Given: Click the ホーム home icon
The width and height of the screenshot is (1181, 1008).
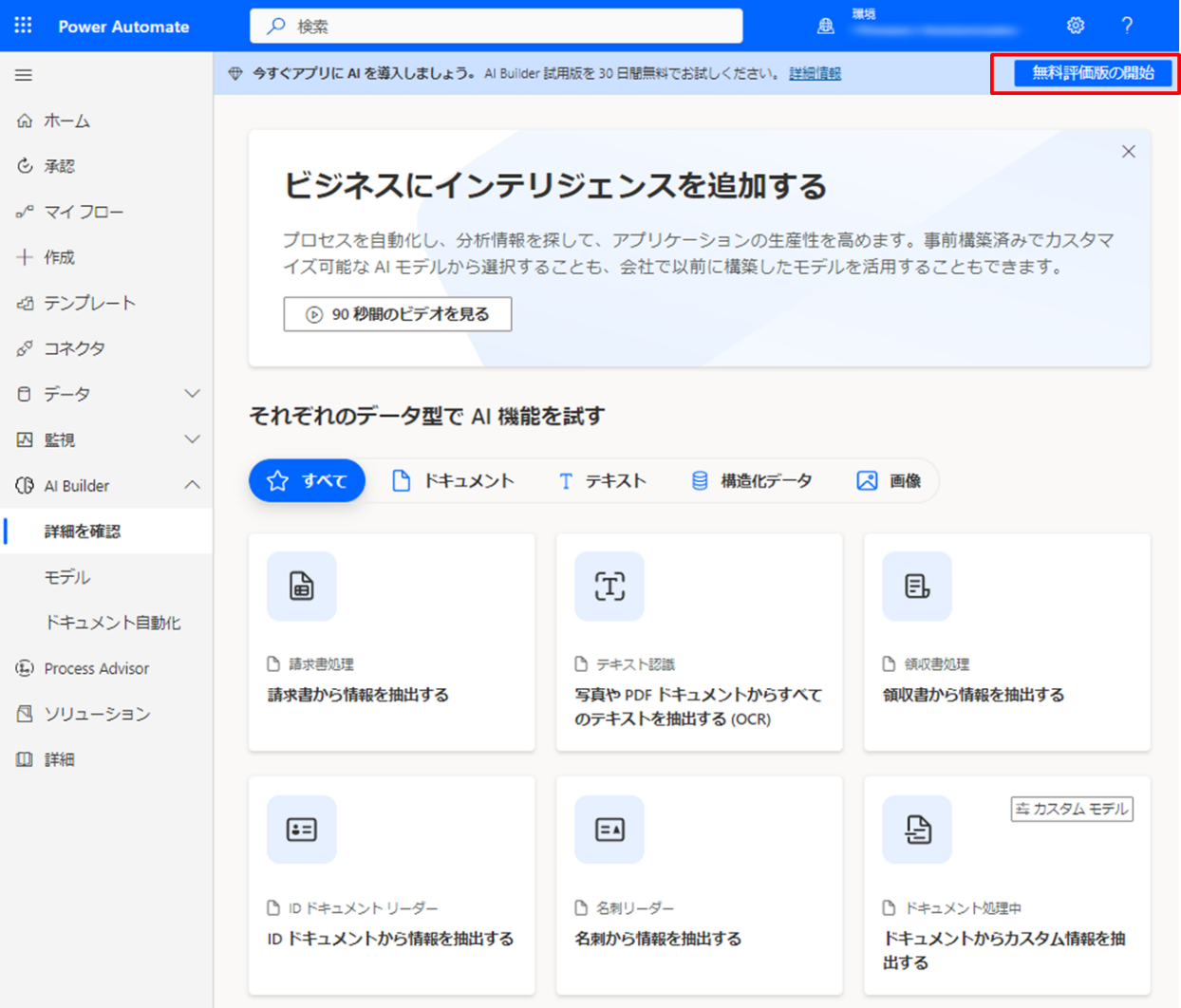Looking at the screenshot, I should pyautogui.click(x=25, y=121).
